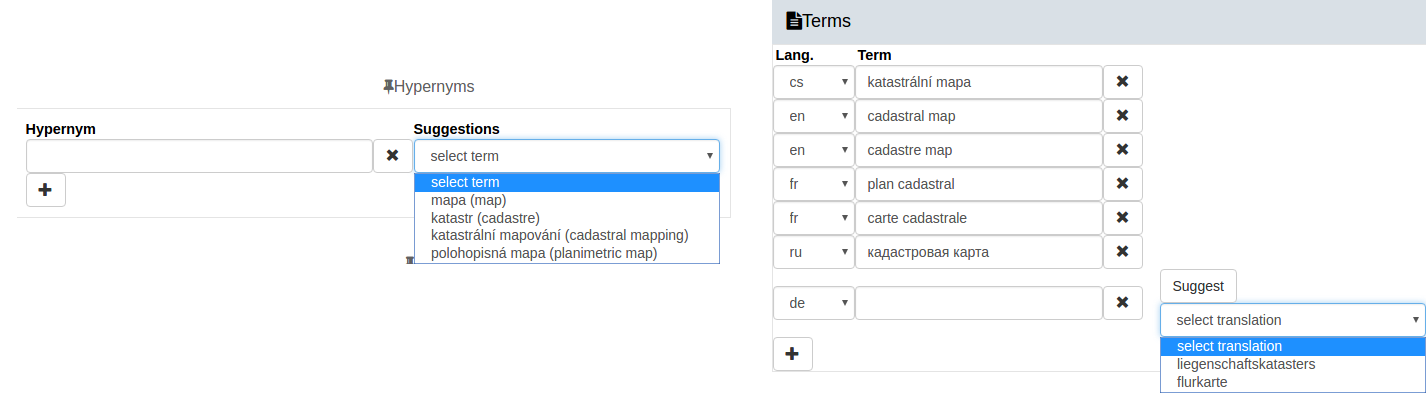Delete the 'cadastral map' term entry
Screen dimensions: 1426x395
pos(1122,116)
